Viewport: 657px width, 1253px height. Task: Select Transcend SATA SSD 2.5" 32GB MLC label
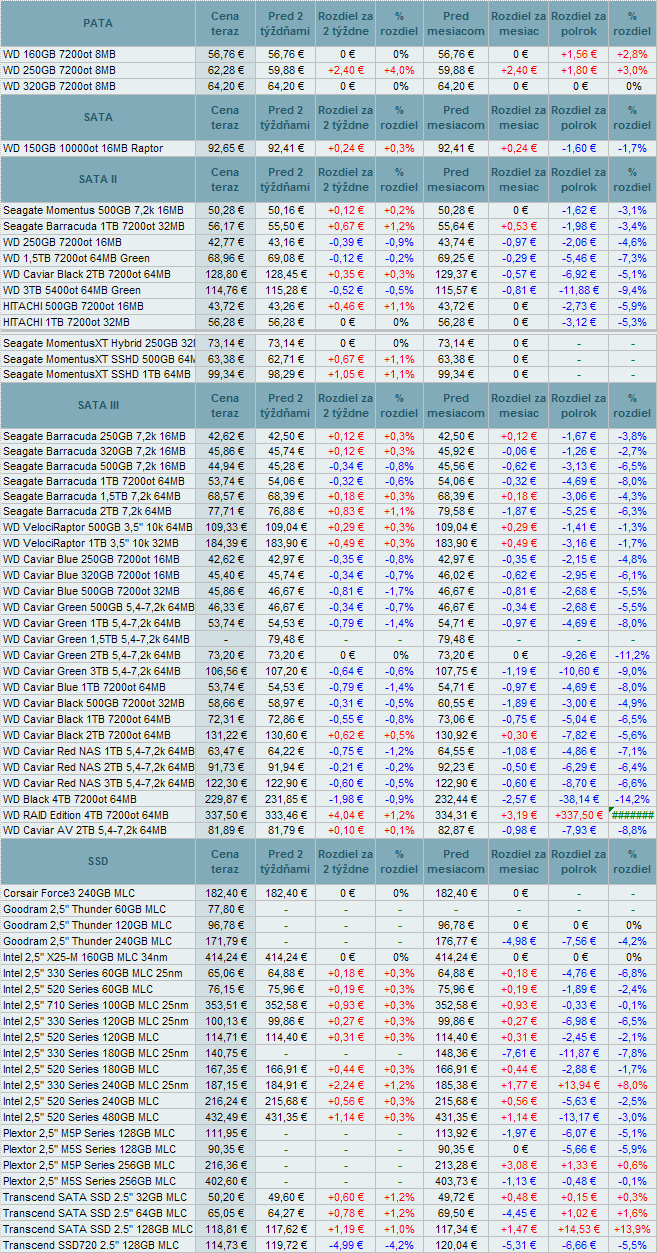tap(94, 1197)
